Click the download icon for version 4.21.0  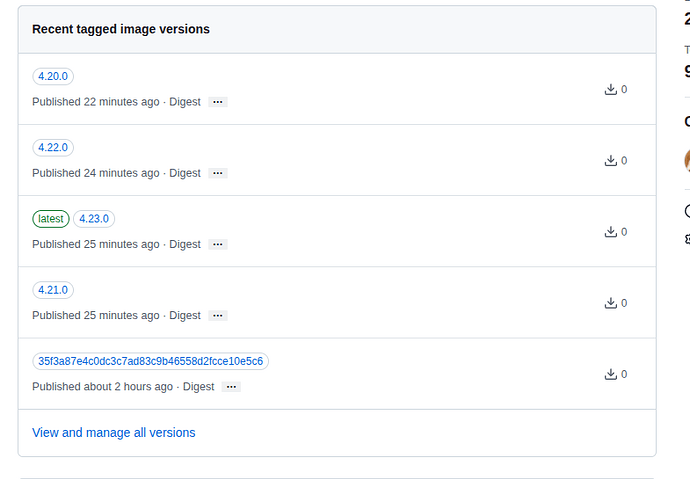[x=610, y=303]
